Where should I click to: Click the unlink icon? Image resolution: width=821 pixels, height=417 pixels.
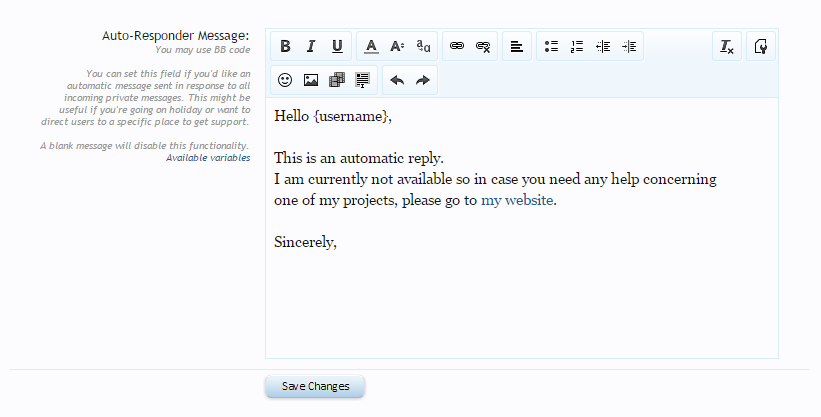tap(483, 46)
